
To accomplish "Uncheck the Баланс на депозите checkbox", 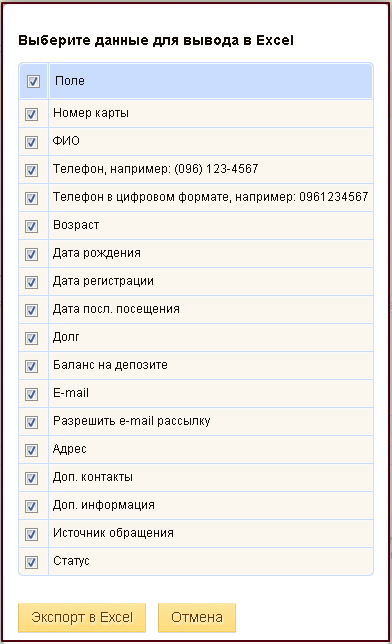I will 32,366.
